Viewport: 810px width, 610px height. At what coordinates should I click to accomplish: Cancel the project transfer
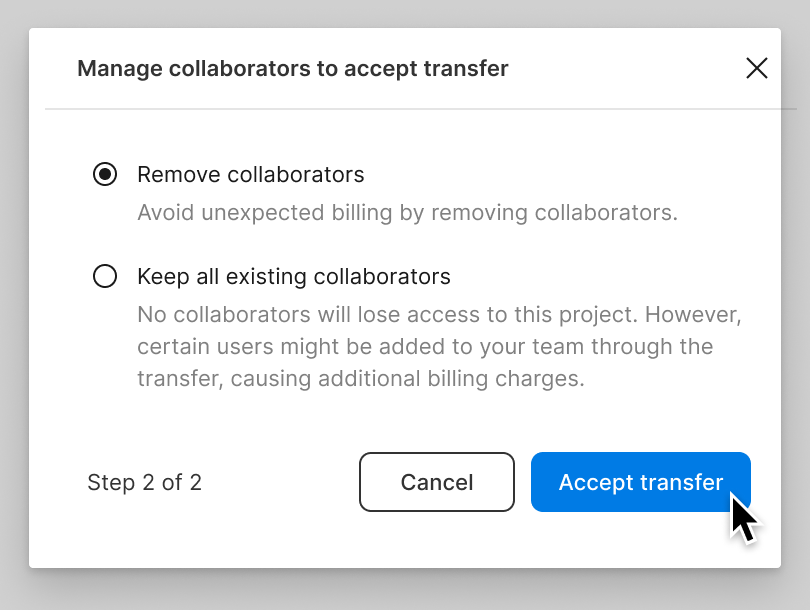(437, 482)
